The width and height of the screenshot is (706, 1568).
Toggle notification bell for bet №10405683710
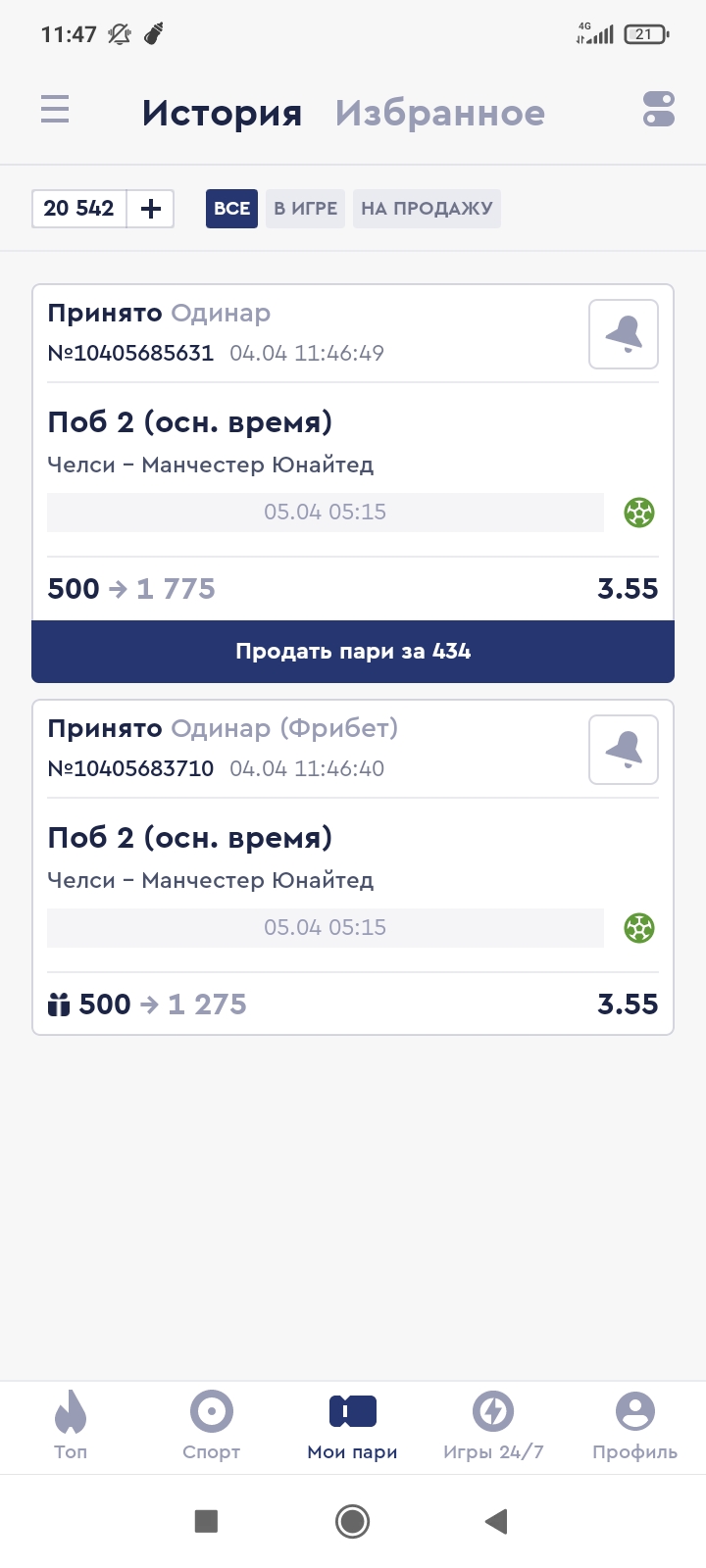pos(624,750)
